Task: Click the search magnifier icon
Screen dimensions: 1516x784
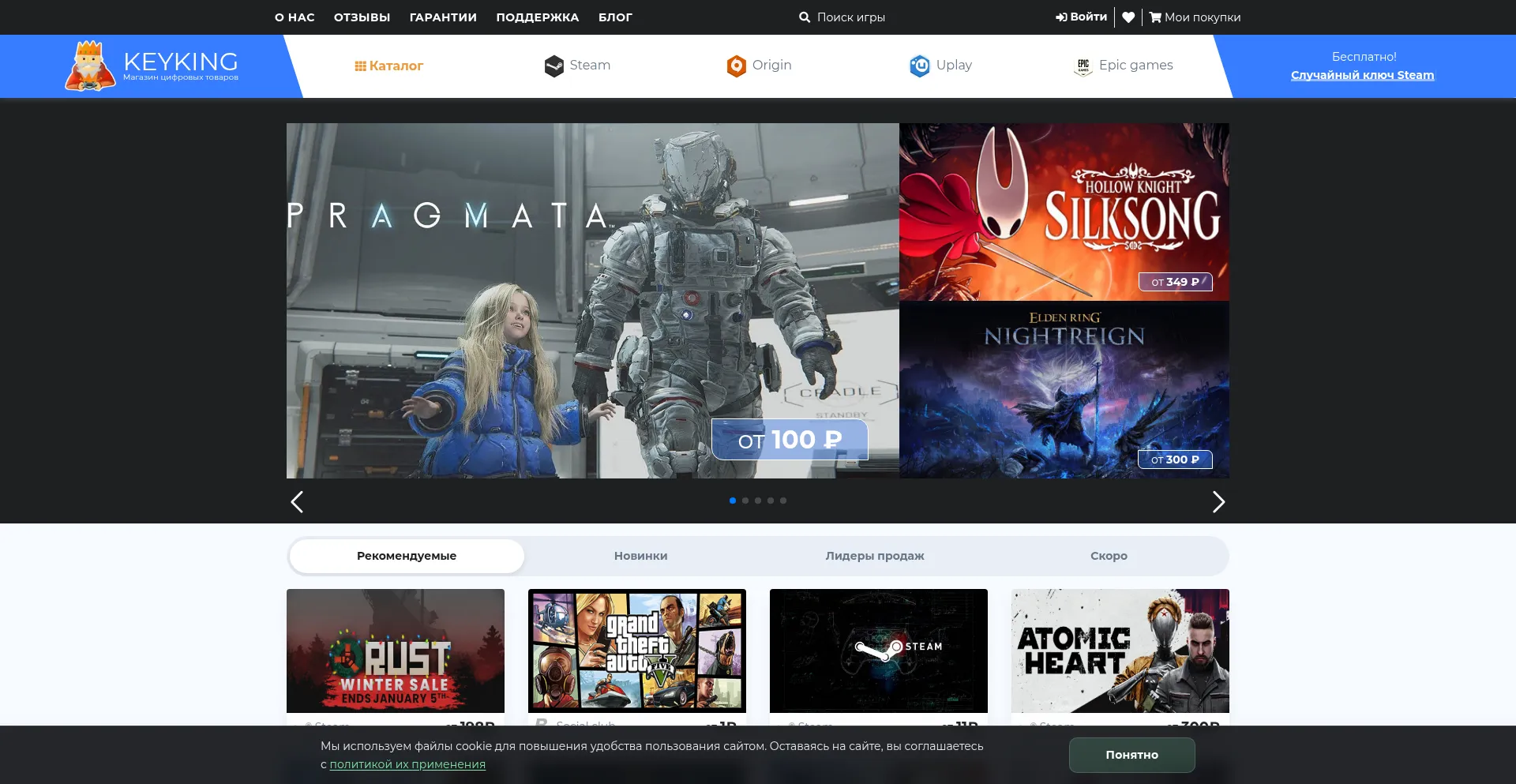Action: [x=805, y=17]
